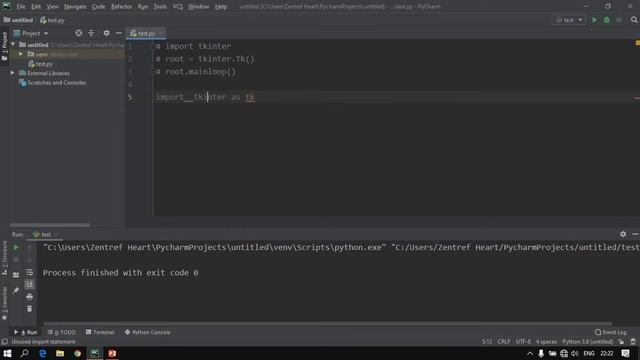Viewport: 640px width, 360px height.
Task: Click the tool windows toggle icon in status bar corner
Action: tap(4, 342)
